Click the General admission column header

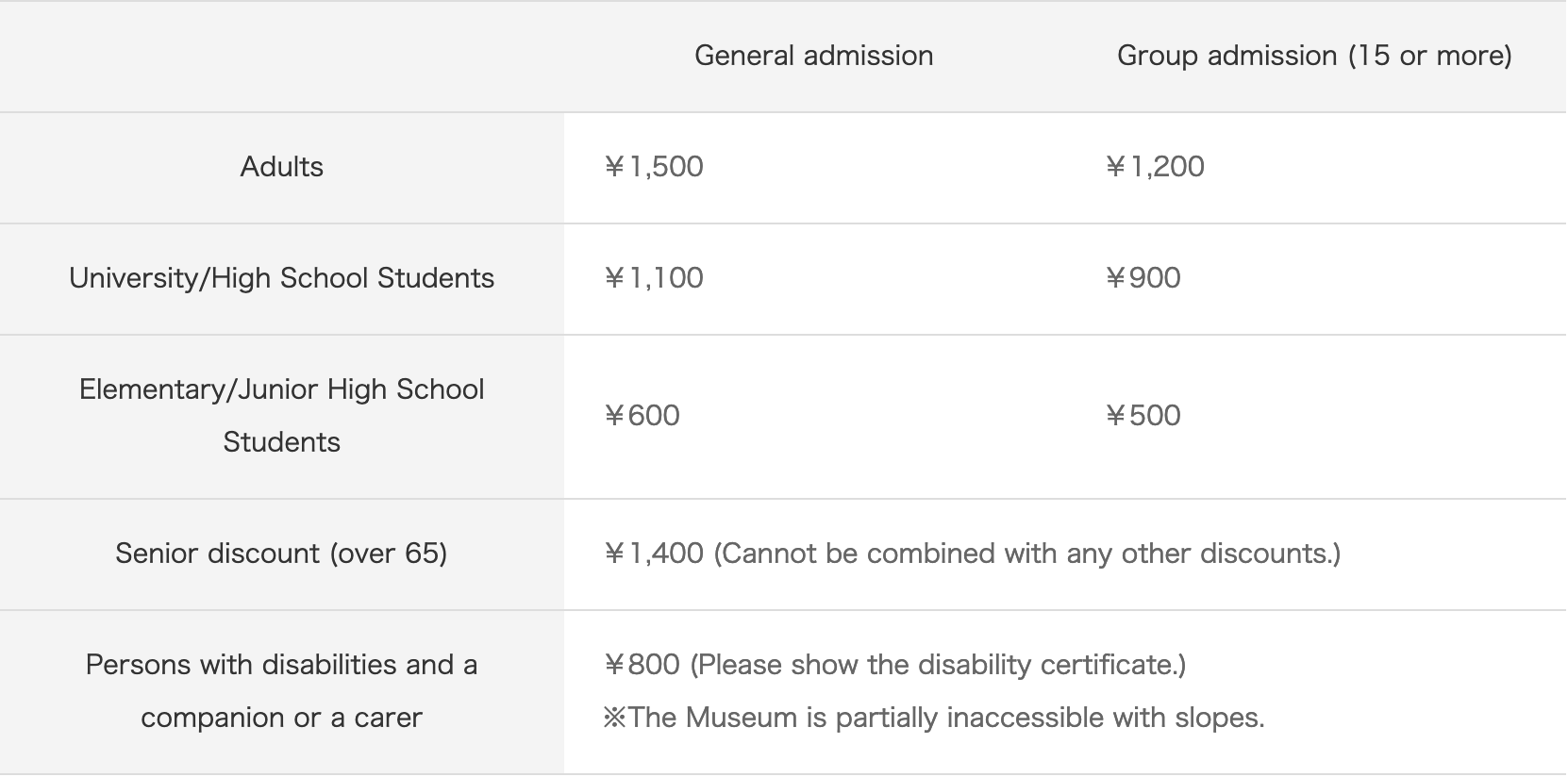coord(813,56)
